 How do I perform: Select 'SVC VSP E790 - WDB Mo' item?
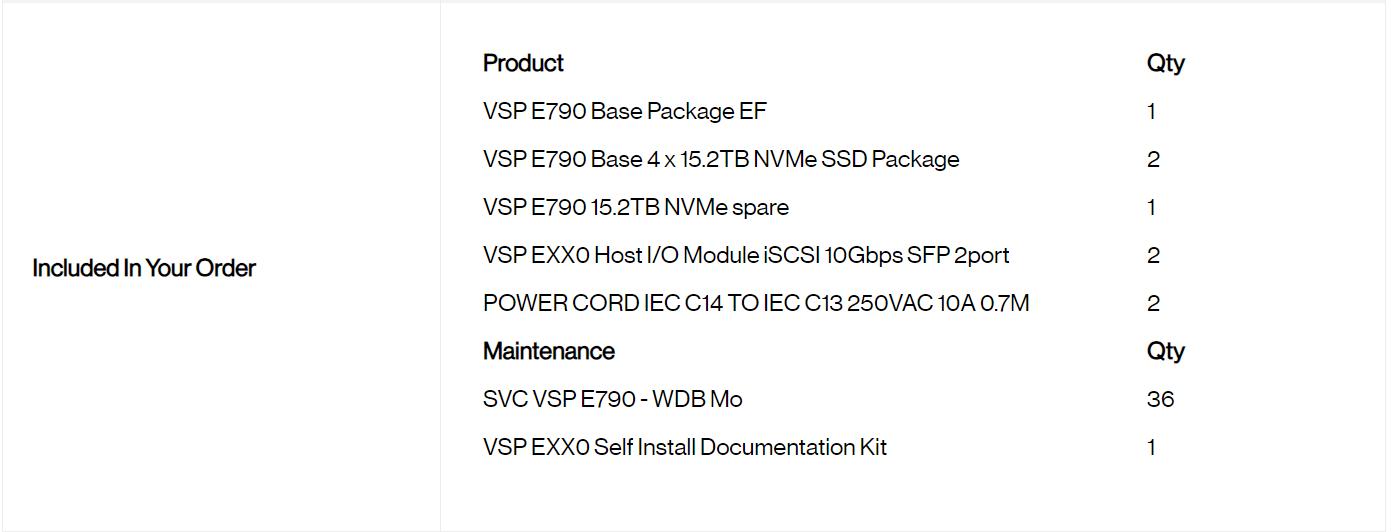pos(612,399)
